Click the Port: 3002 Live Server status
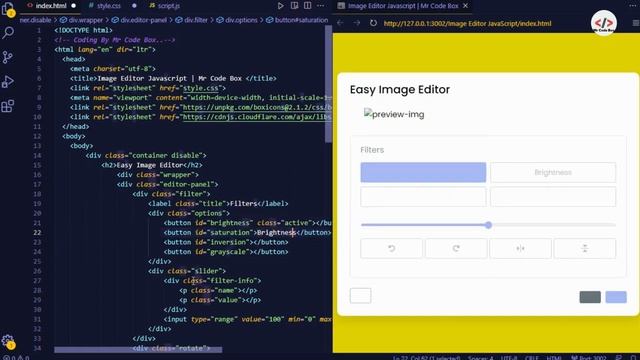This screenshot has width=640, height=360. 589,358
